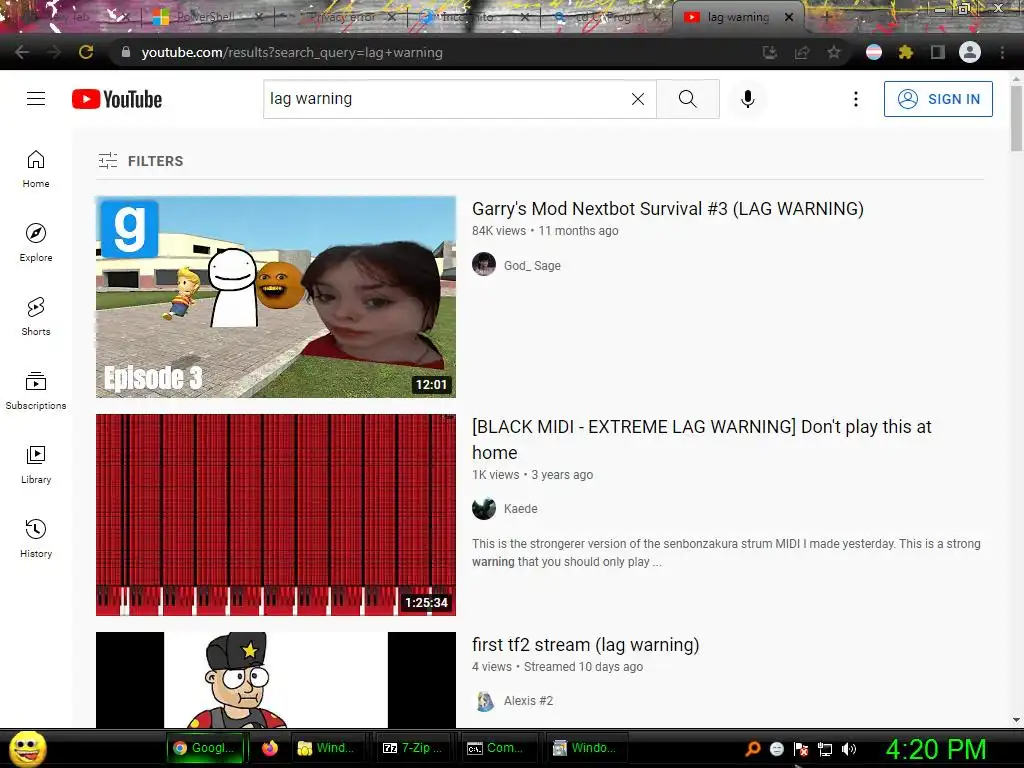Open the YouTube hamburger guide menu

(36, 99)
